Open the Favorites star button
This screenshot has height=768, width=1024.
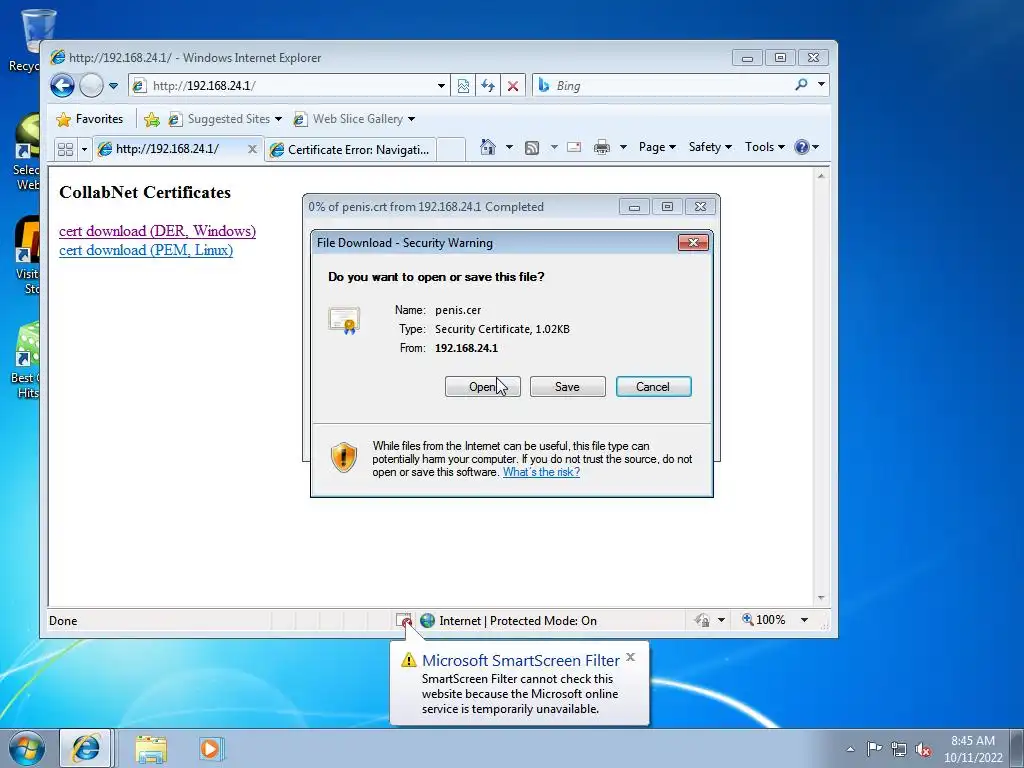click(x=90, y=119)
